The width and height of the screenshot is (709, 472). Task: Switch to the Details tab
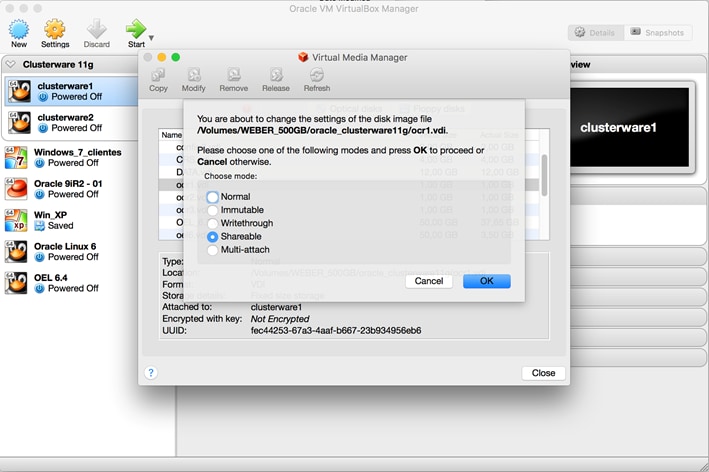tap(596, 33)
